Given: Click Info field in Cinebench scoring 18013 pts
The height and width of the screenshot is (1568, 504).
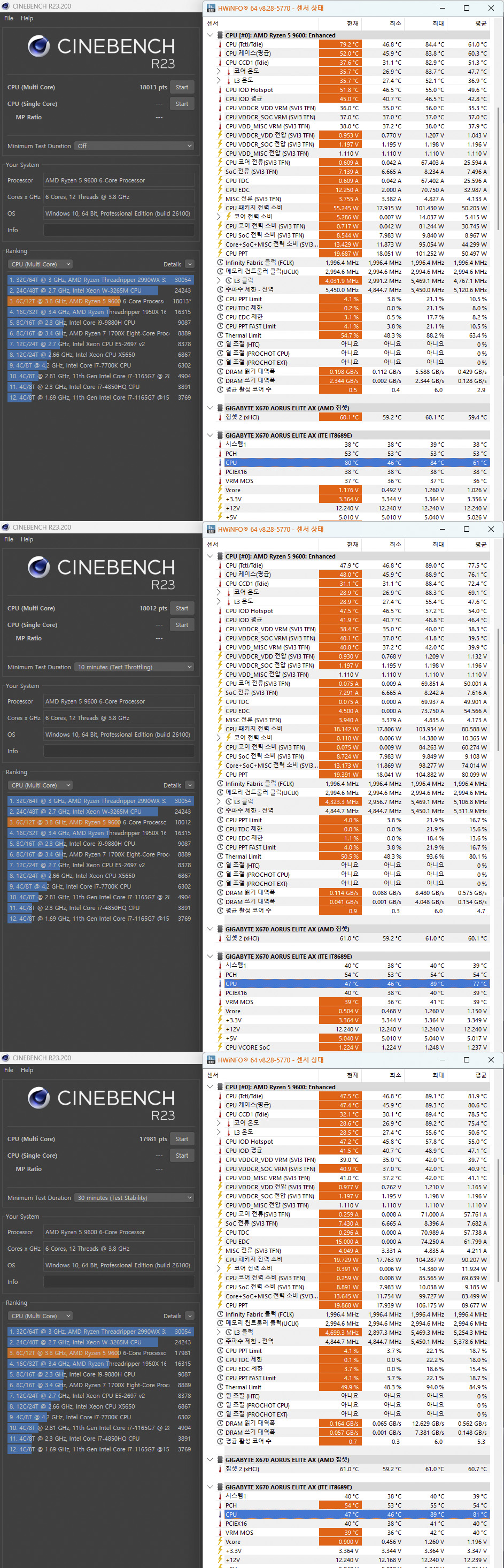Looking at the screenshot, I should click(x=119, y=230).
